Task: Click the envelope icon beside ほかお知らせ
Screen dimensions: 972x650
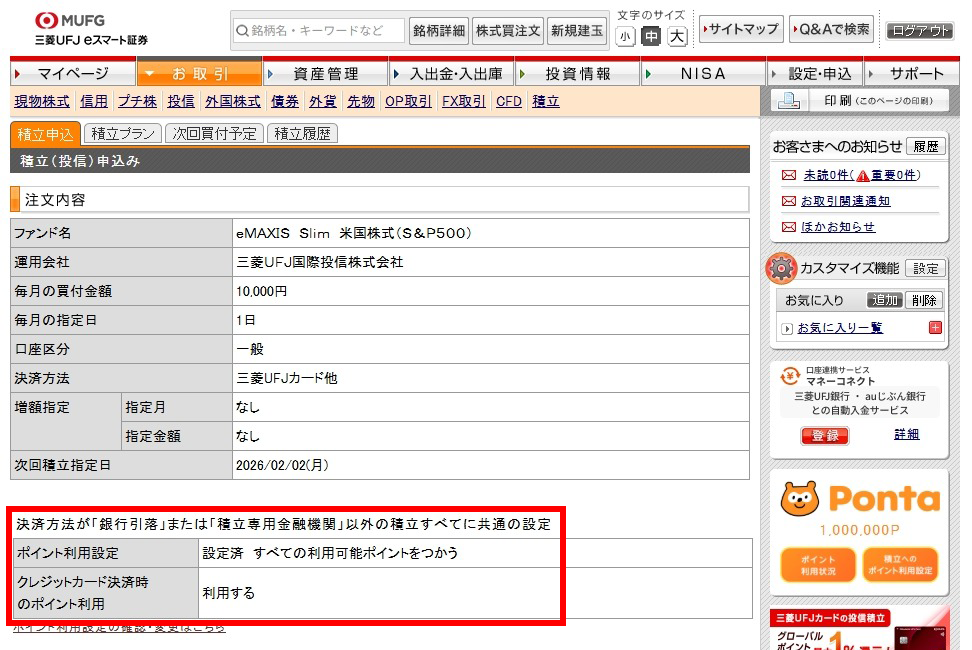Action: pyautogui.click(x=789, y=227)
